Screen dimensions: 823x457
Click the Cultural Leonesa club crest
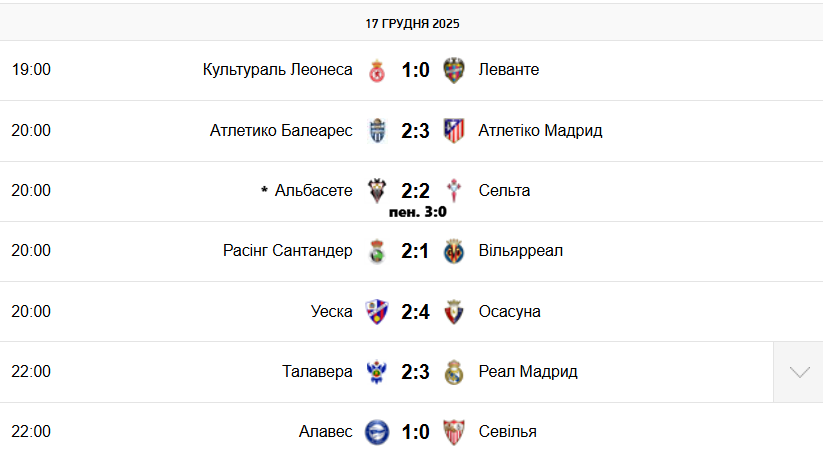pos(377,70)
